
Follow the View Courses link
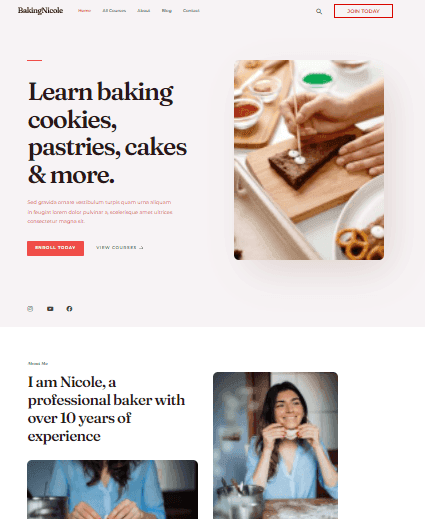point(119,248)
